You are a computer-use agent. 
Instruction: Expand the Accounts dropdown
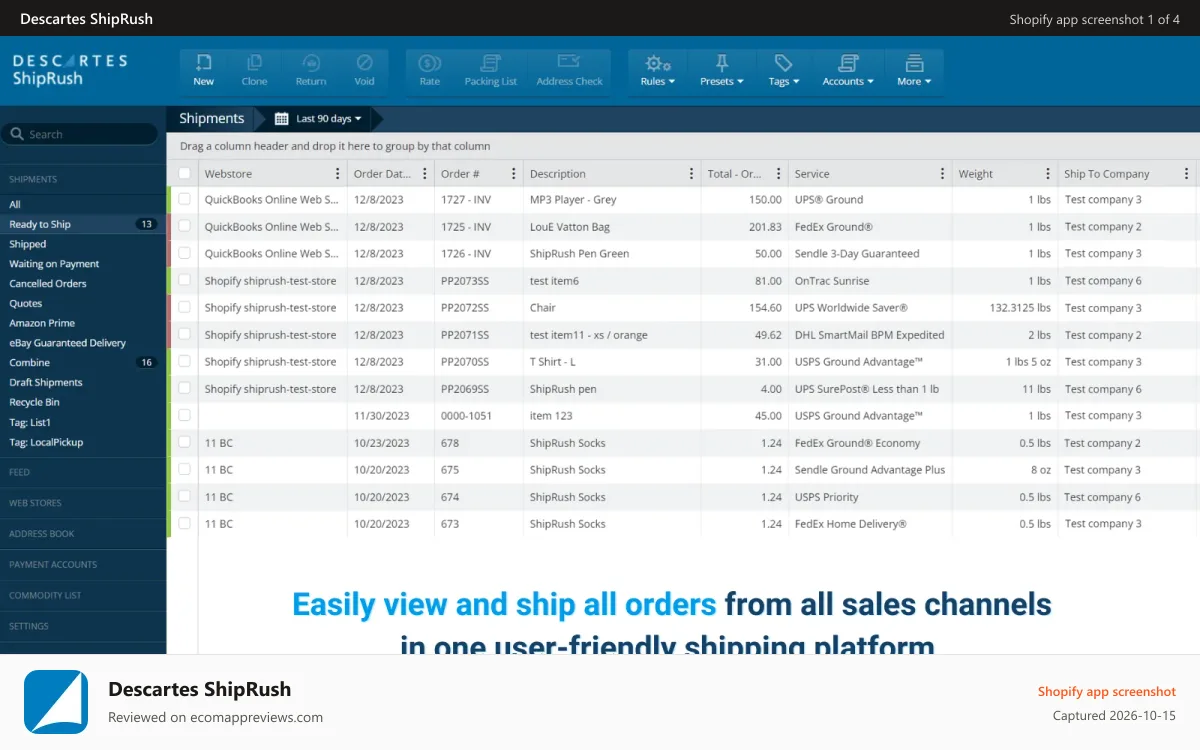coord(848,71)
